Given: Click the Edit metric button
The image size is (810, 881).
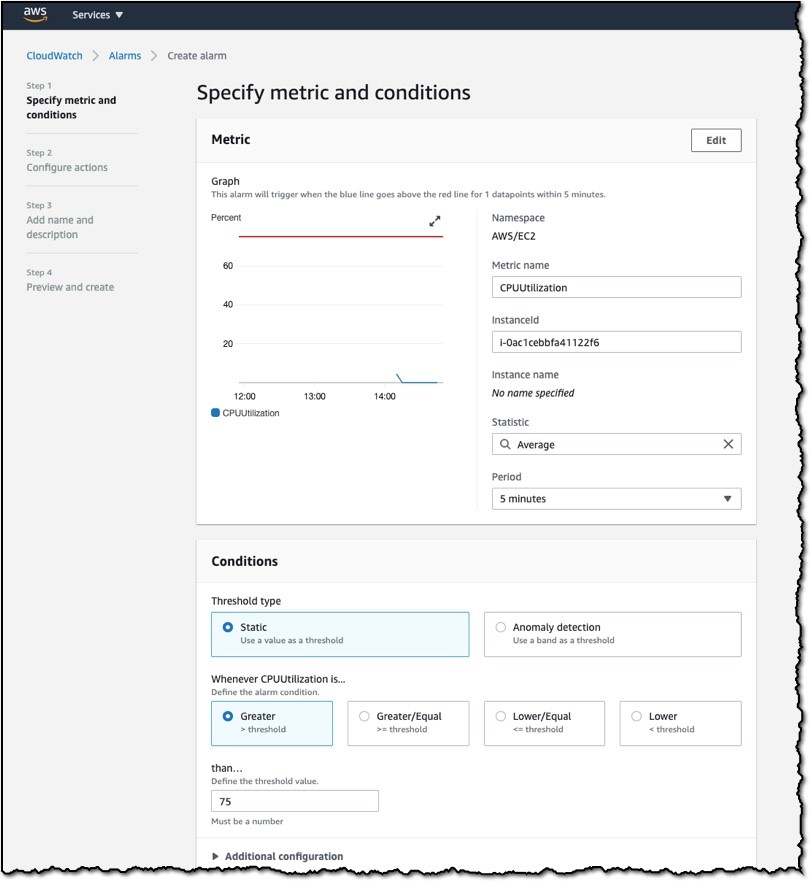Looking at the screenshot, I should pos(716,140).
